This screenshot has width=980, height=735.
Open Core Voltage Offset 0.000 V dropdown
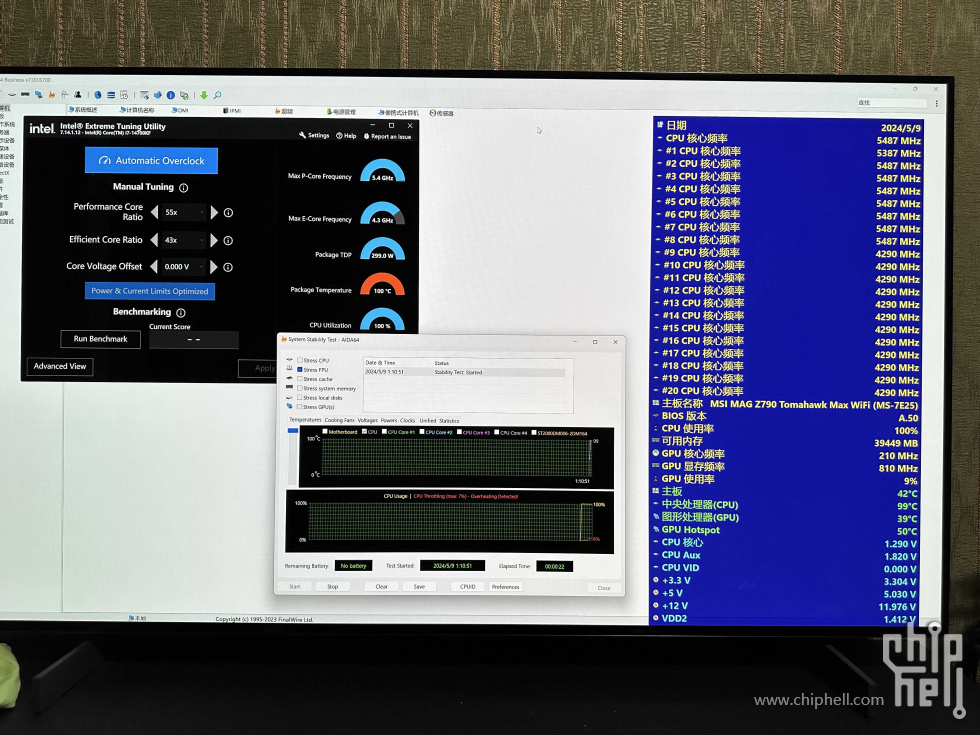point(184,267)
